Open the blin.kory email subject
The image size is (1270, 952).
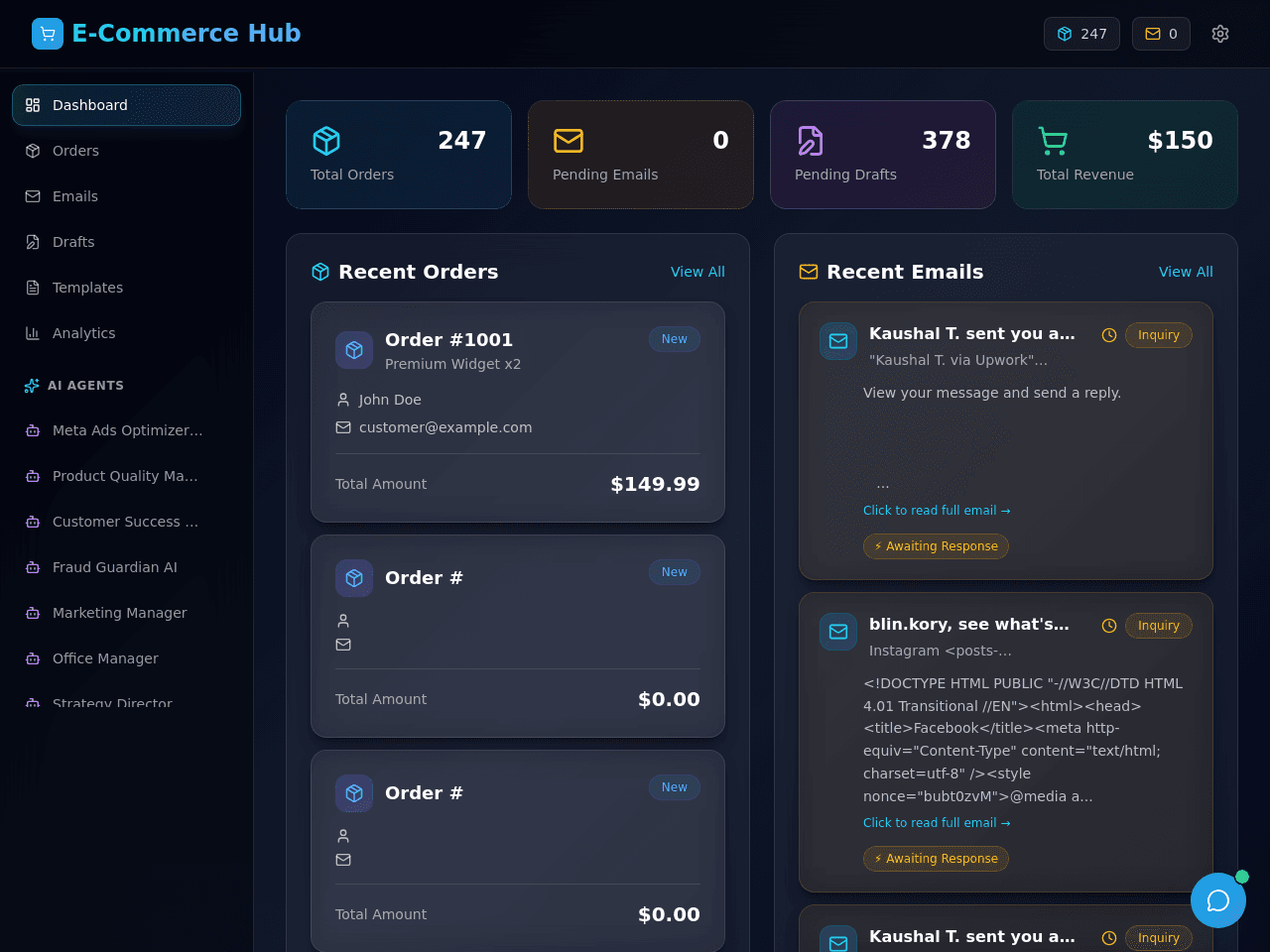tap(969, 625)
